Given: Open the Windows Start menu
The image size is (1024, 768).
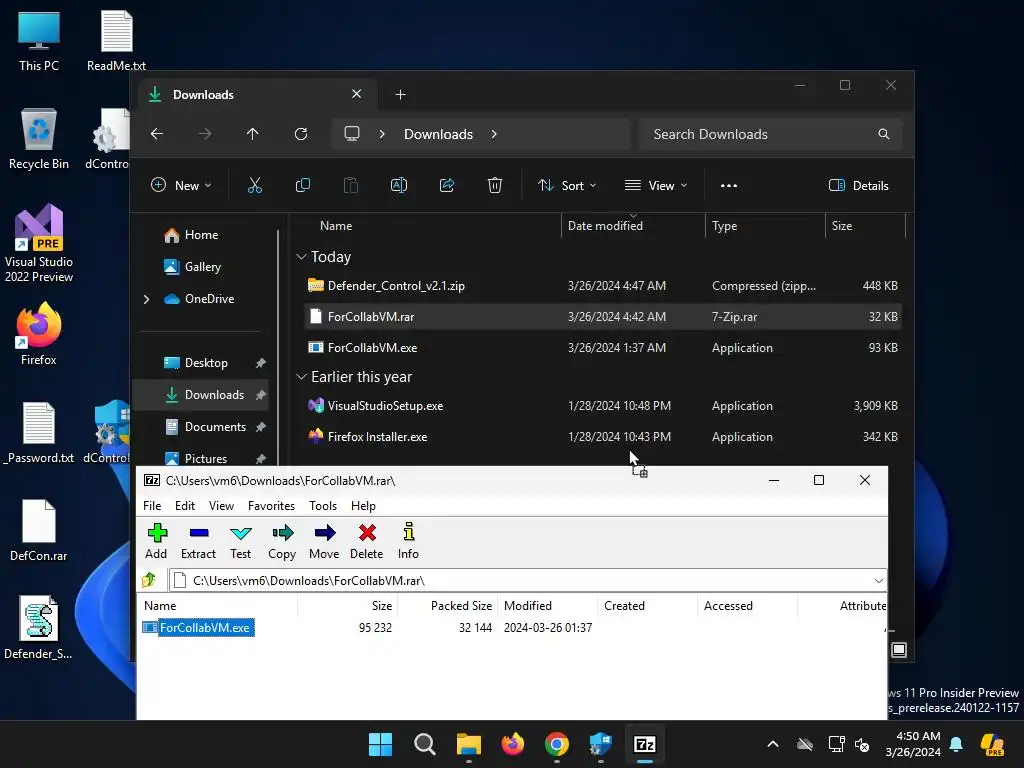Looking at the screenshot, I should [x=380, y=744].
